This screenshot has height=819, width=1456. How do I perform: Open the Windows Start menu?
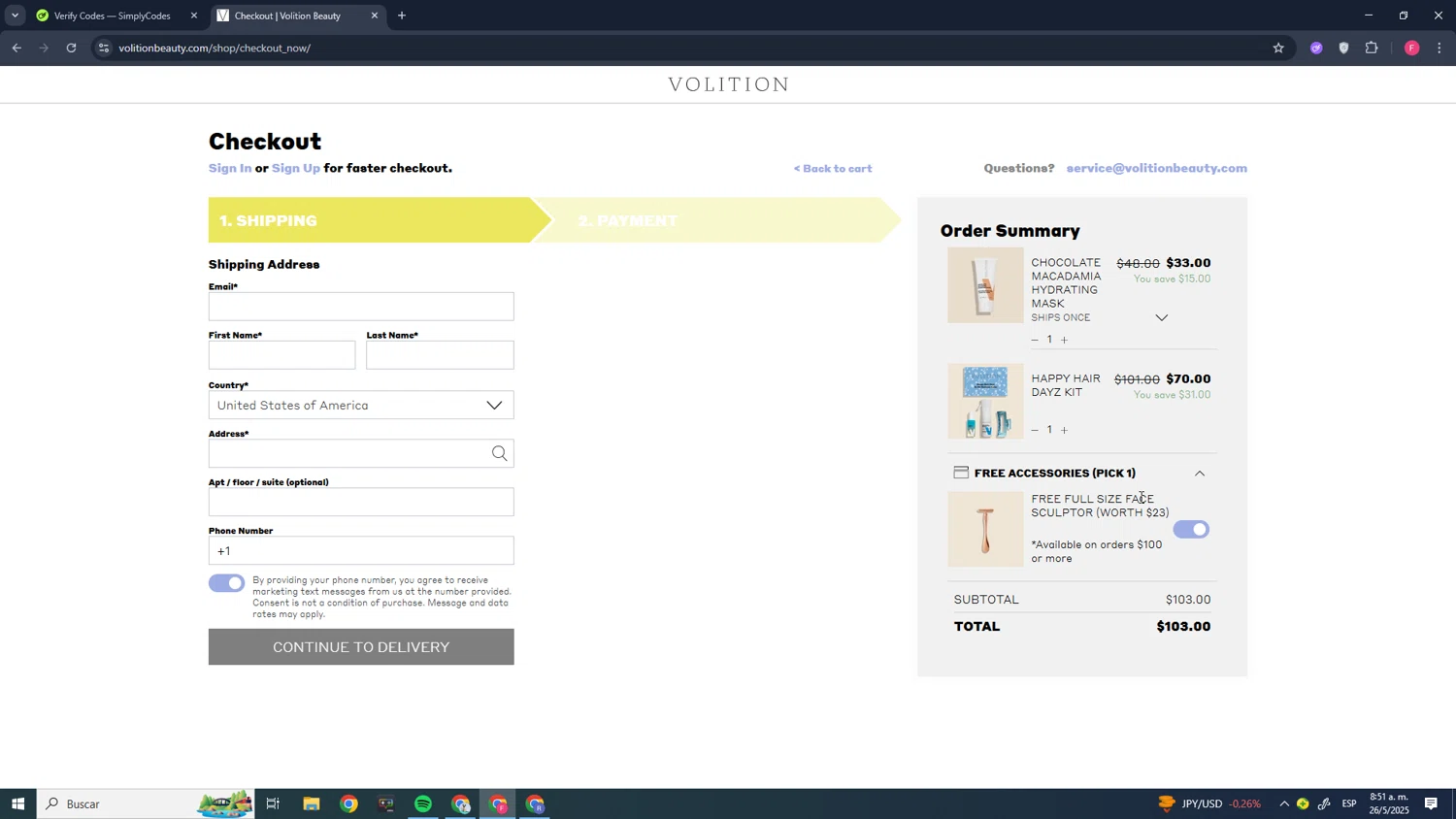(17, 803)
